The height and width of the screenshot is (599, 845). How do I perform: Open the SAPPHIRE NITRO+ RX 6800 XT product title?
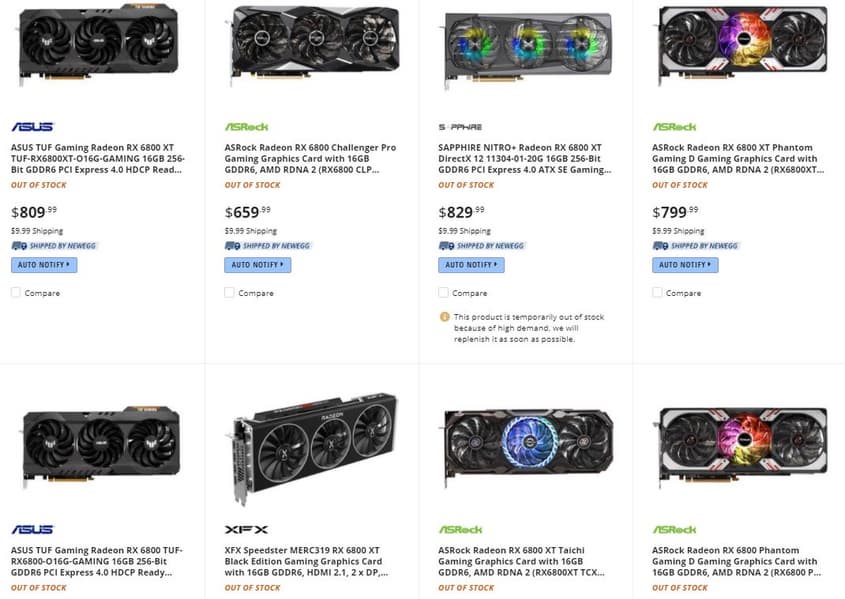pos(524,158)
